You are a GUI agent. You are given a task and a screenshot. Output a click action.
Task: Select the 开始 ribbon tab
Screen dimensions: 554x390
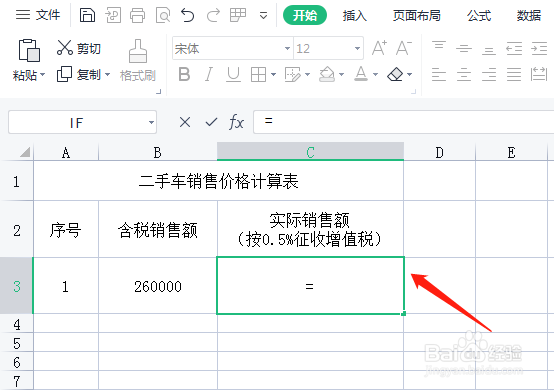305,15
